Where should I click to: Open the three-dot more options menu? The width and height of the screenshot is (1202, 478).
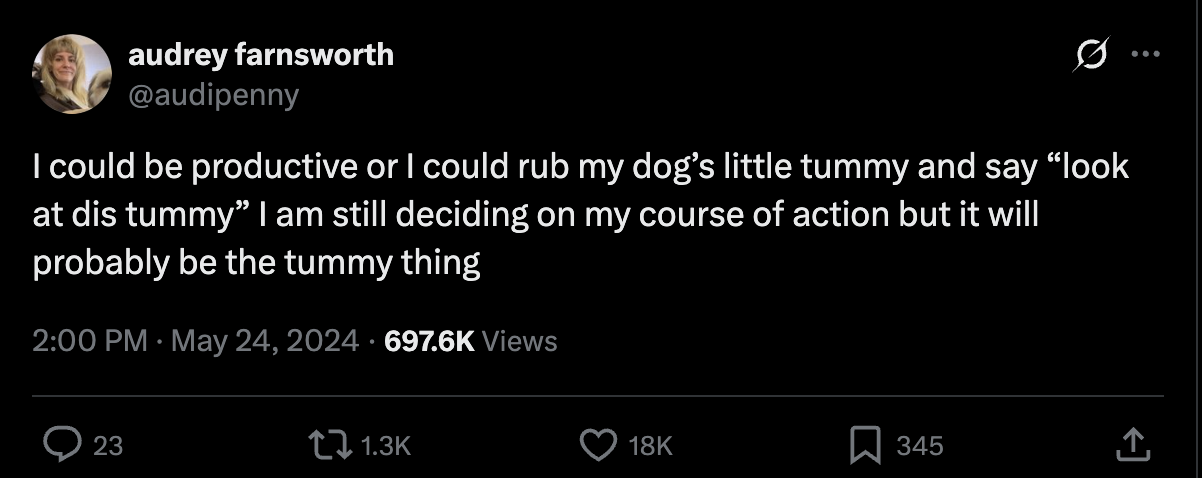tap(1143, 55)
